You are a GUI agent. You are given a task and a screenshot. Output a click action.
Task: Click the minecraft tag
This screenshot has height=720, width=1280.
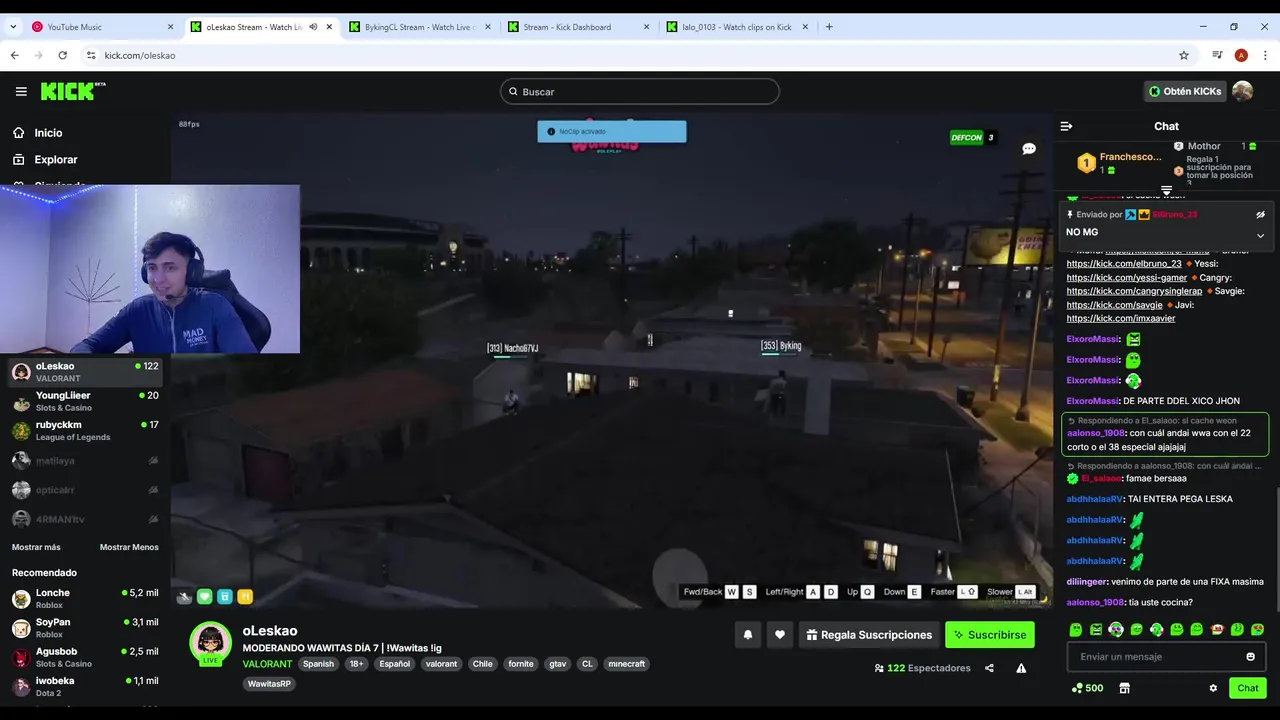tap(627, 664)
